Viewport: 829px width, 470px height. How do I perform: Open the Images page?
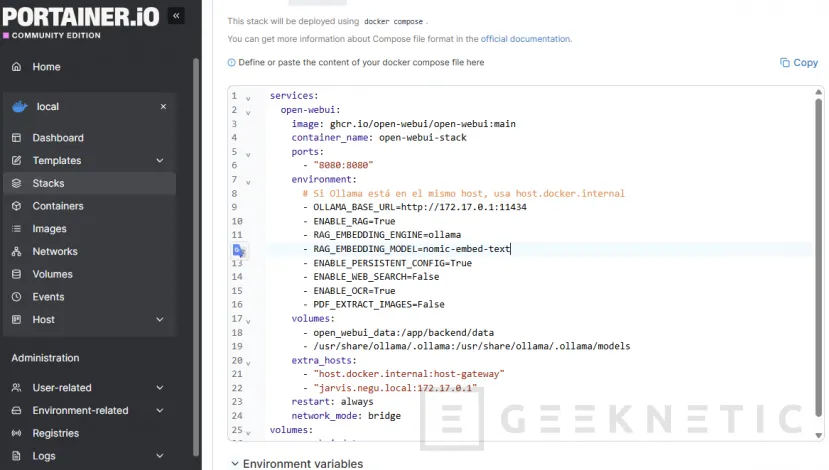coord(49,228)
